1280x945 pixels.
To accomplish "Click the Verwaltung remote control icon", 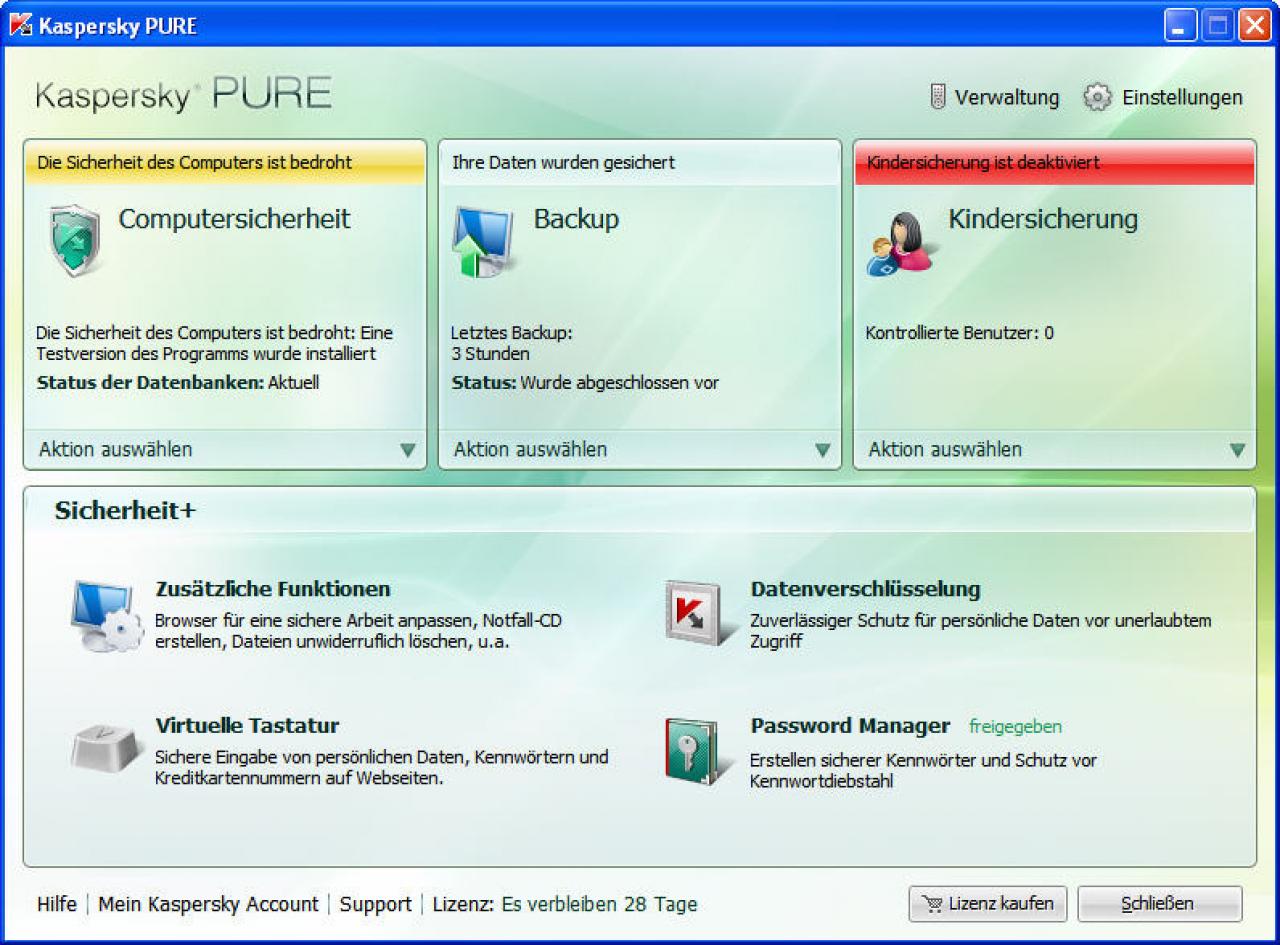I will (x=938, y=97).
